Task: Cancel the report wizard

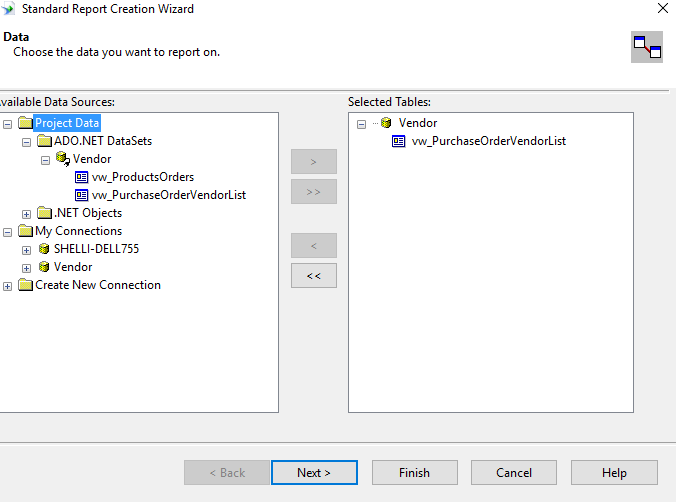Action: point(514,473)
